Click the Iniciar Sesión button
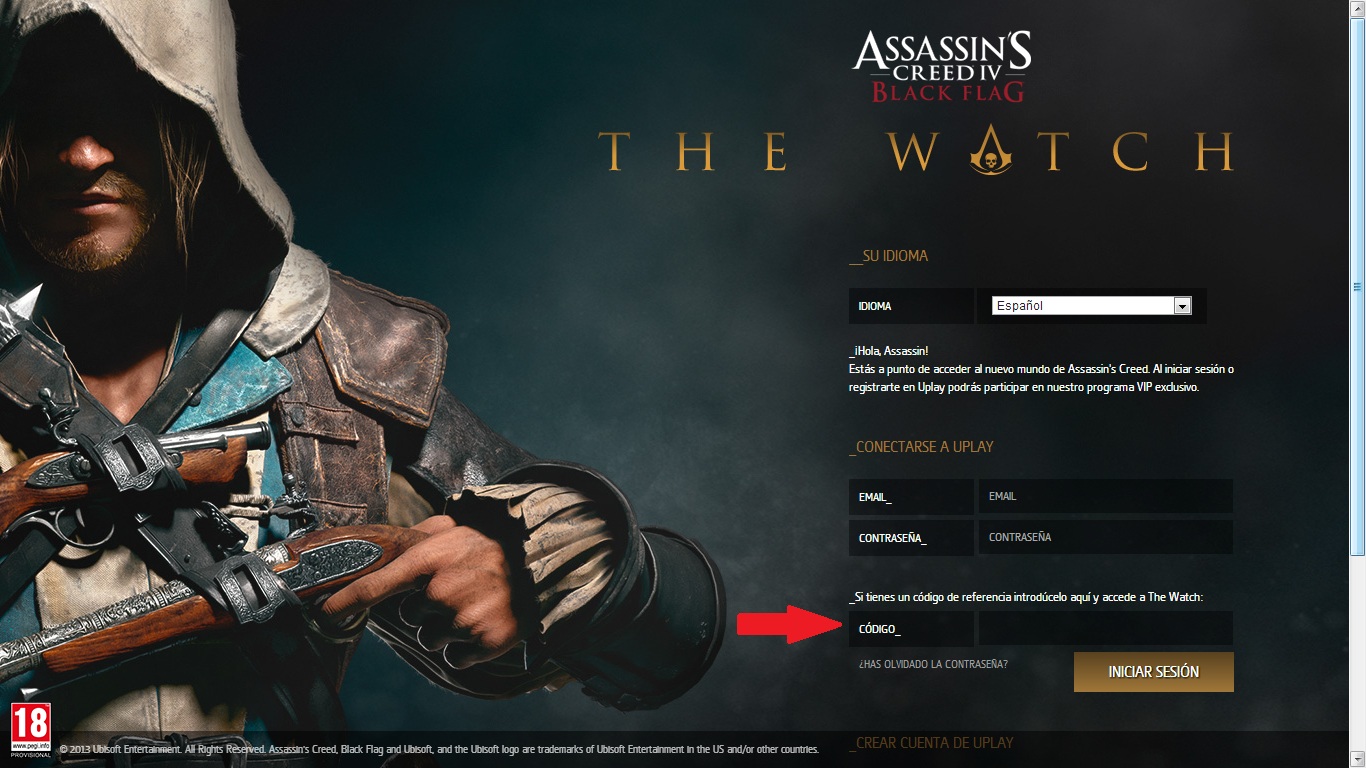1366x768 pixels. 1154,672
